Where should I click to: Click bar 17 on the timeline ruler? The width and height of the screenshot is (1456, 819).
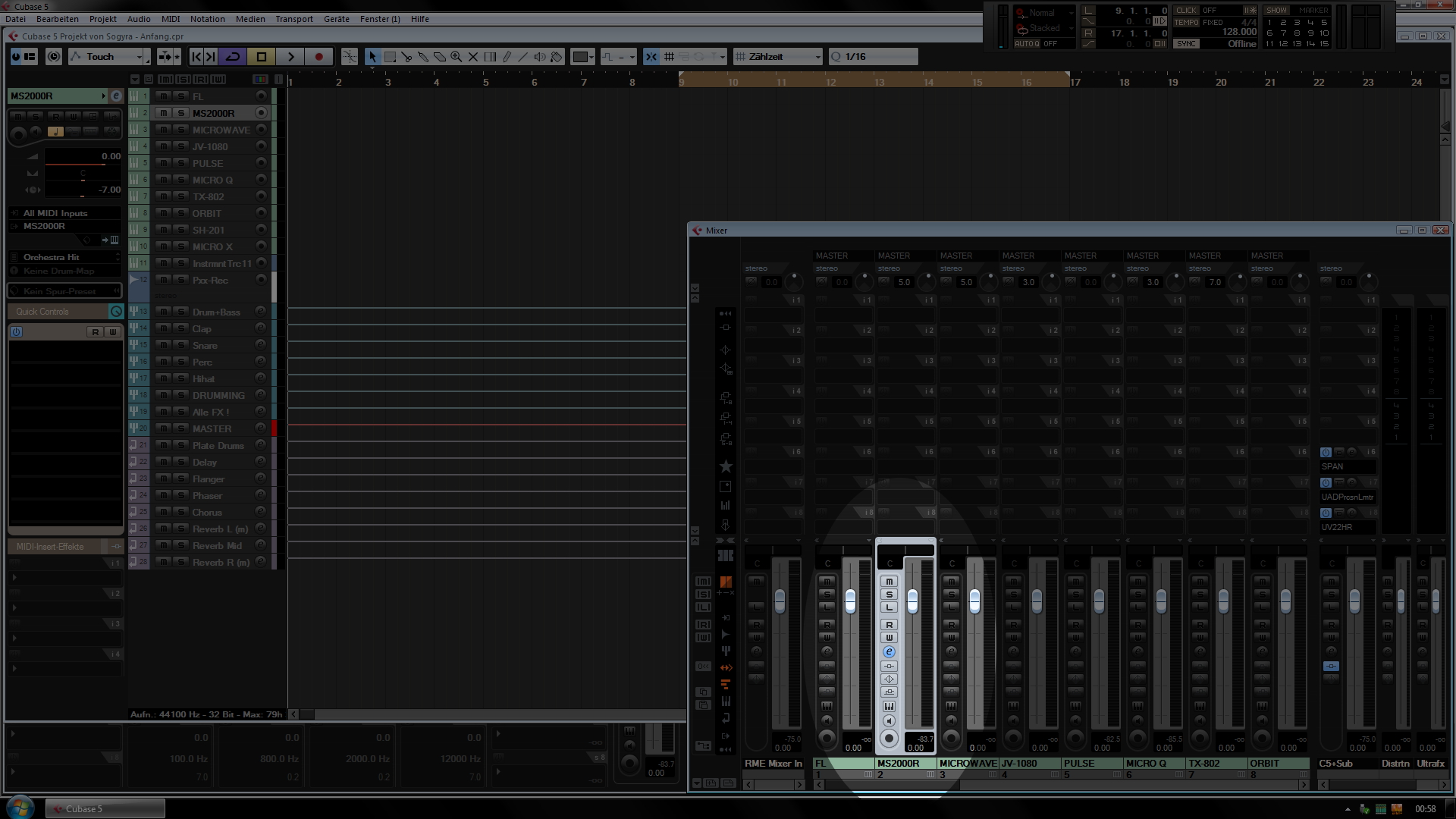(x=1075, y=82)
